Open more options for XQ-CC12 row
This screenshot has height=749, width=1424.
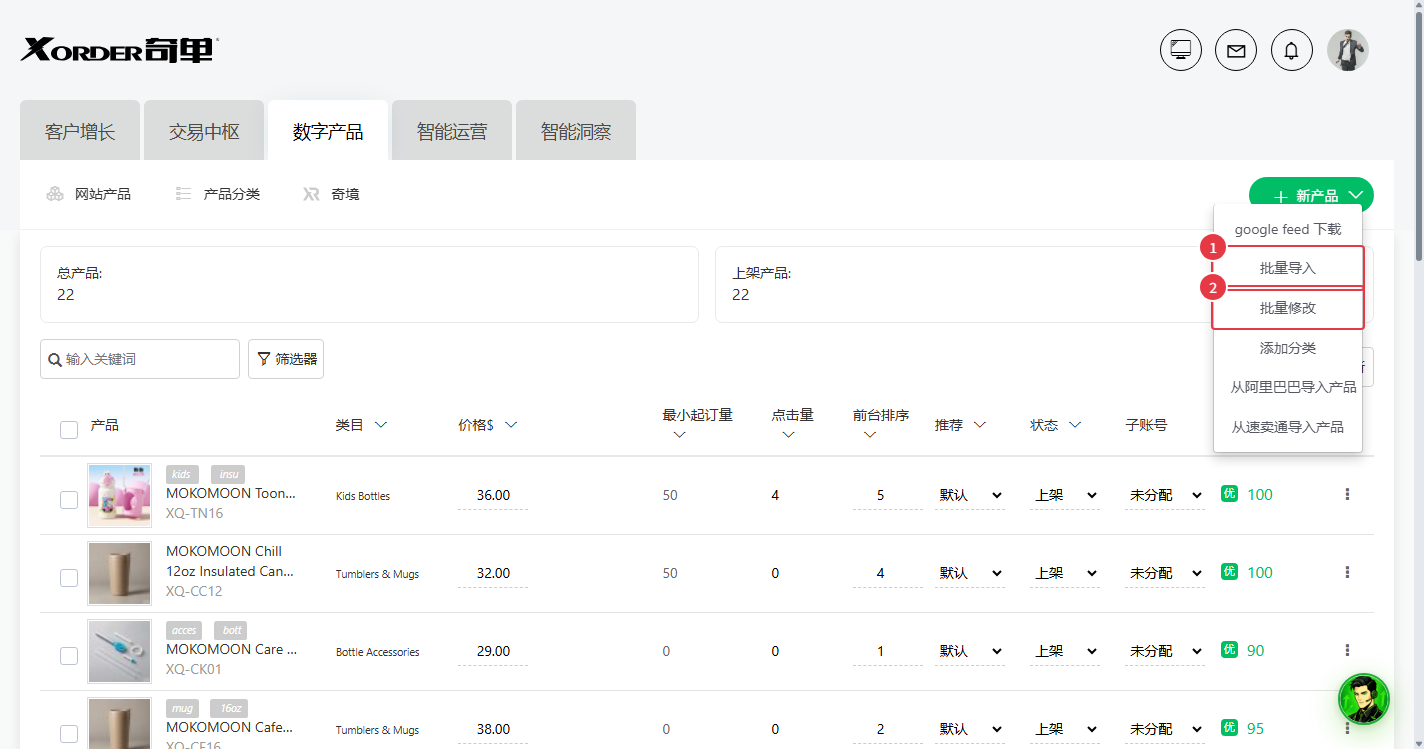[x=1347, y=572]
